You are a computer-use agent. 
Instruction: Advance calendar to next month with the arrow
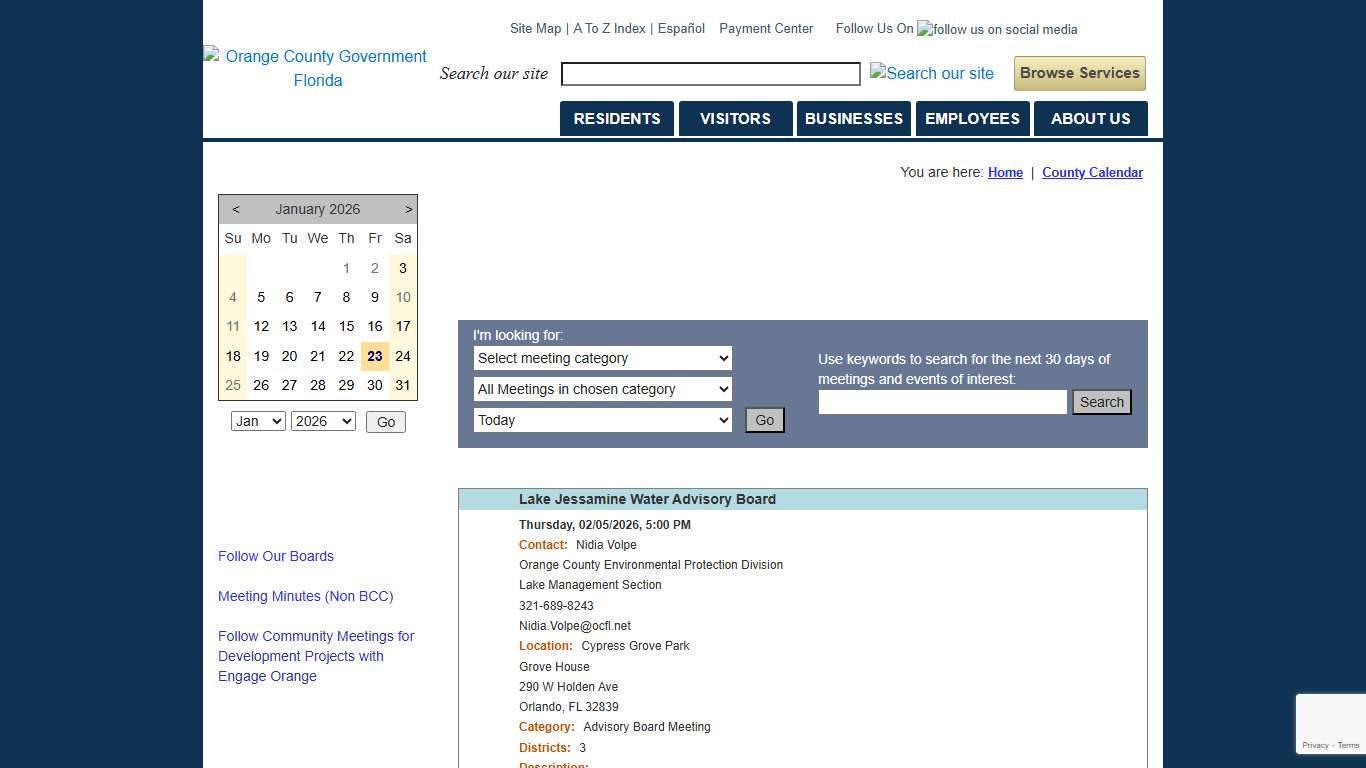pos(408,209)
